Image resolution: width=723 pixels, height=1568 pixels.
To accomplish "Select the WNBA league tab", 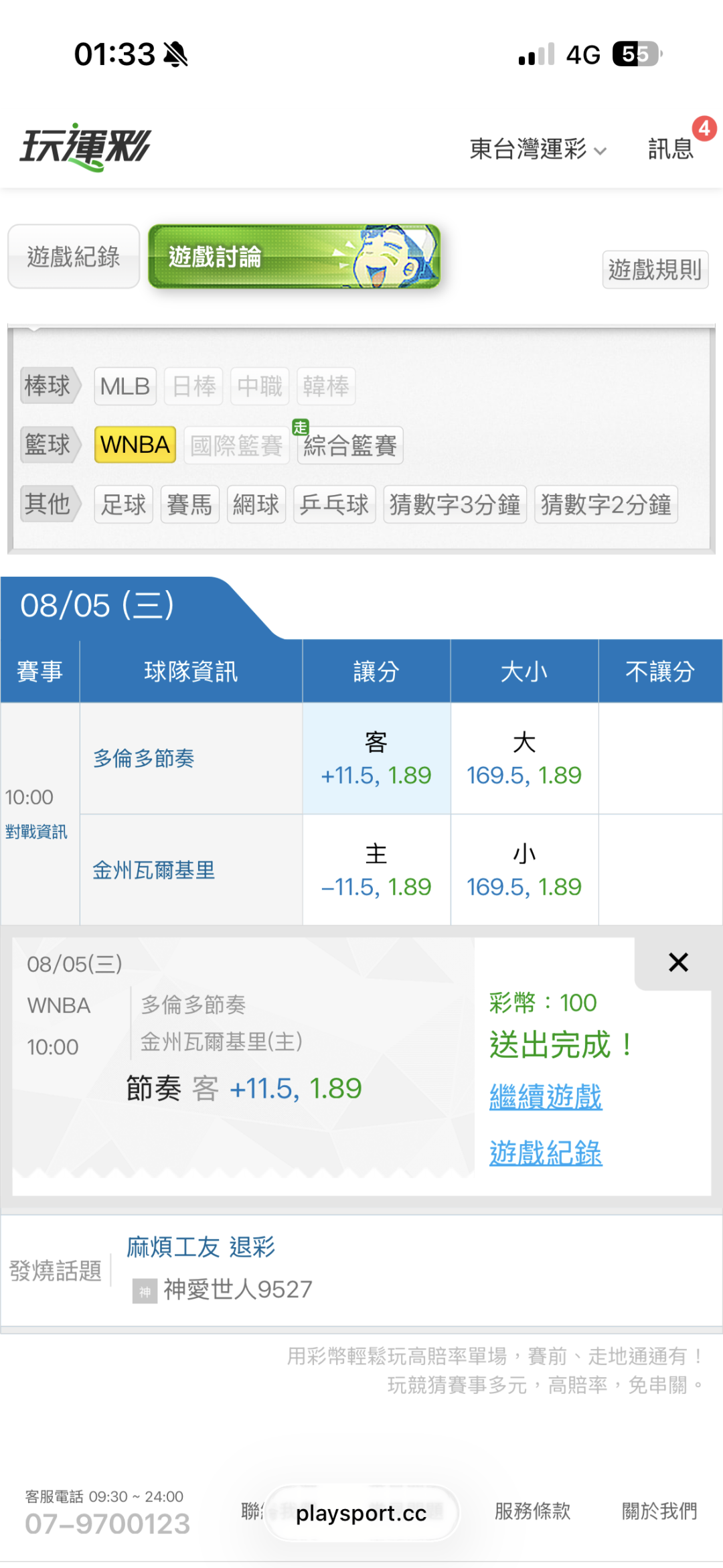I will 135,445.
